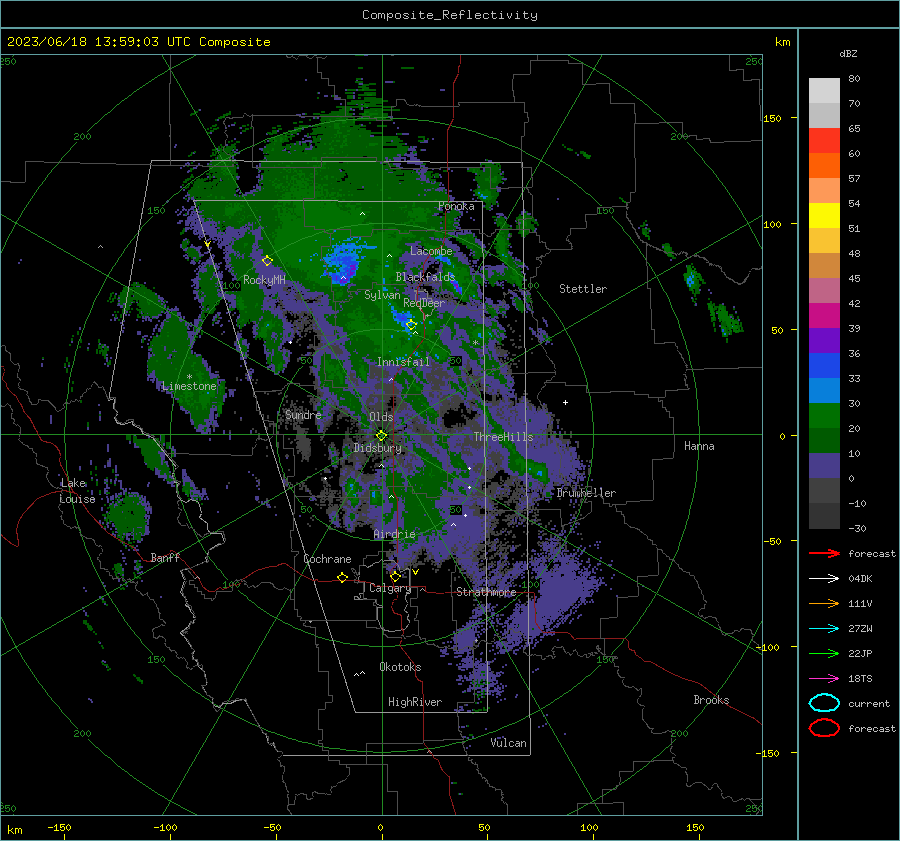This screenshot has width=900, height=841.
Task: Click the white plus marker west of Hanna
Action: [x=565, y=402]
